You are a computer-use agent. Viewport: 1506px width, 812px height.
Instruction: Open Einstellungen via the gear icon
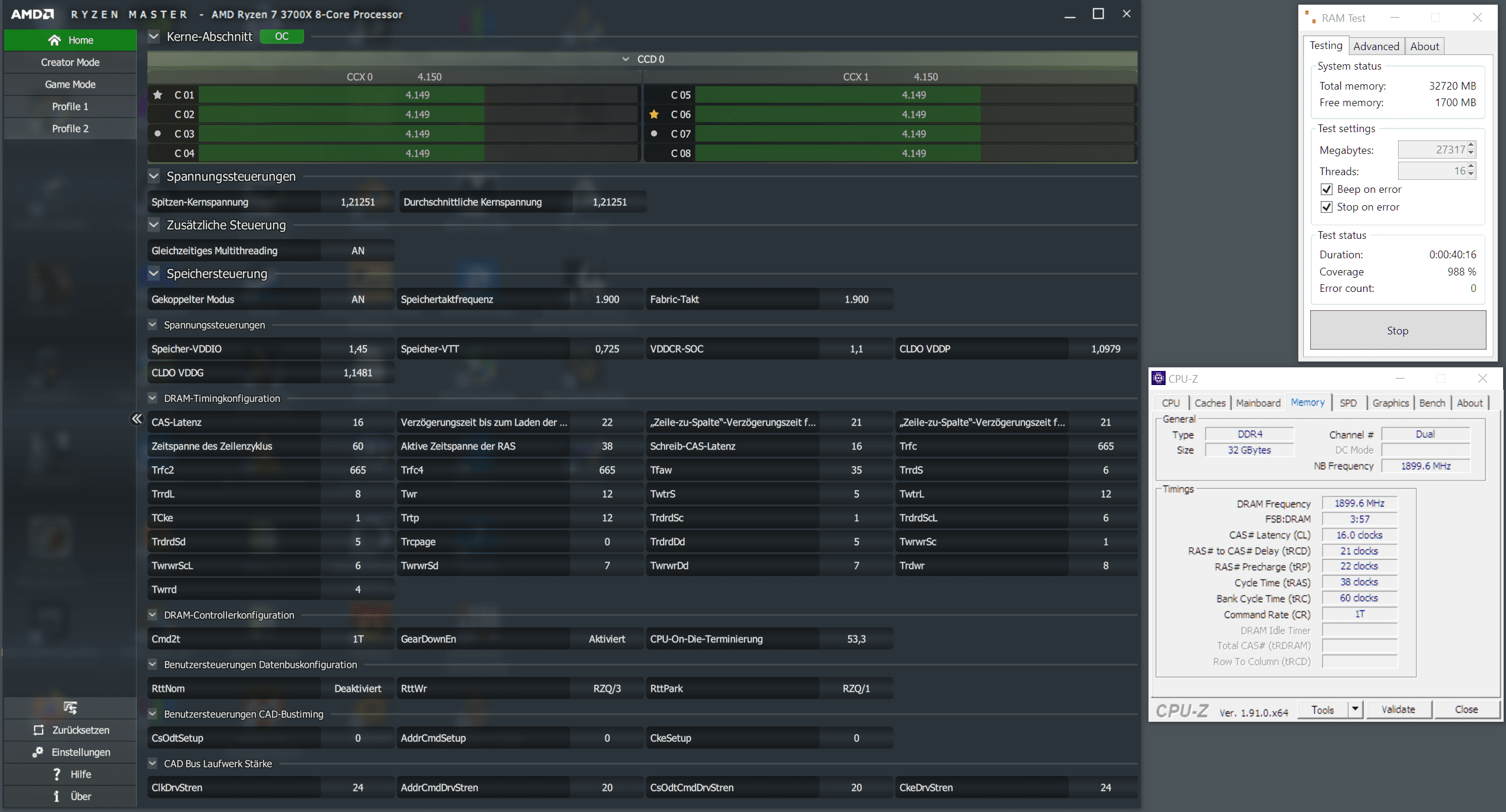pos(38,752)
